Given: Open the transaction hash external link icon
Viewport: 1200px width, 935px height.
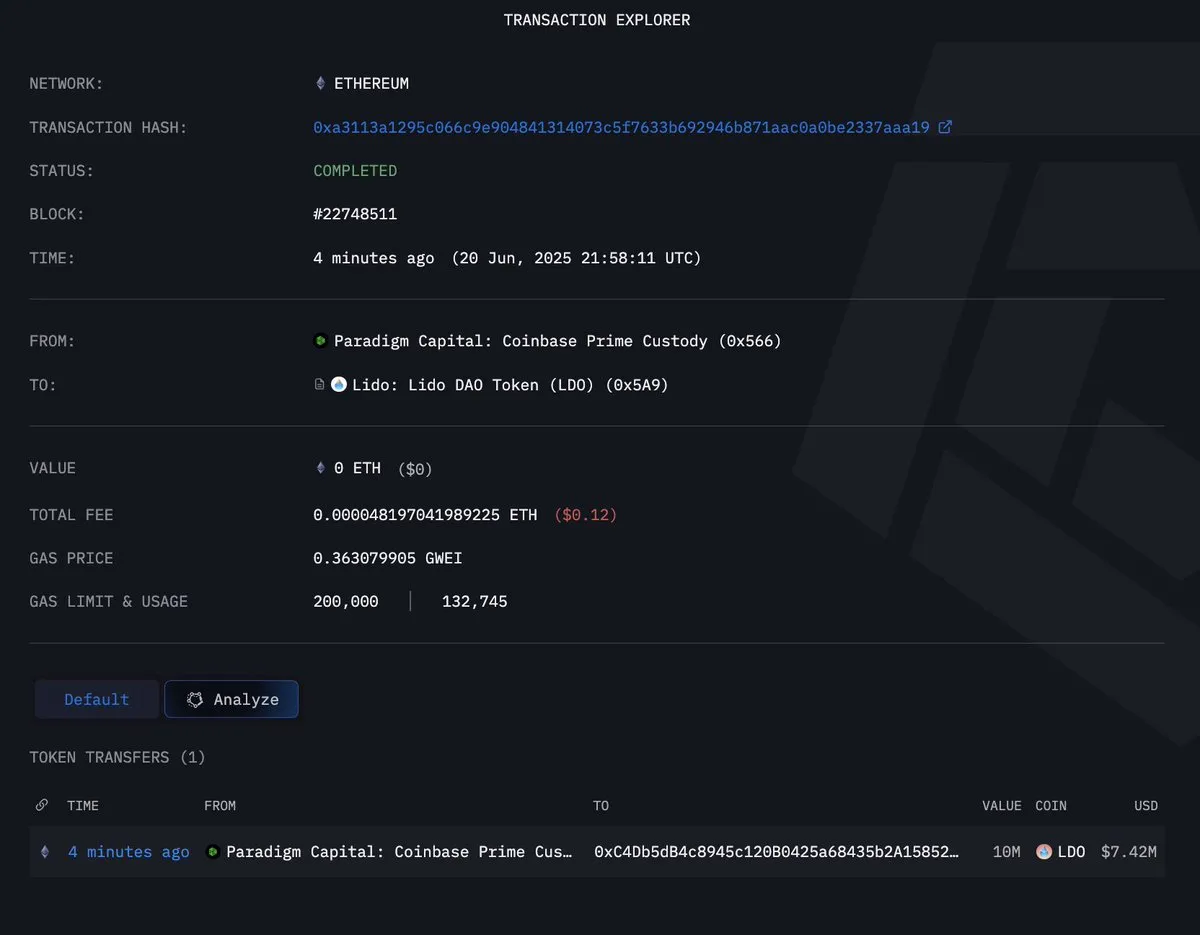Looking at the screenshot, I should click(x=945, y=127).
